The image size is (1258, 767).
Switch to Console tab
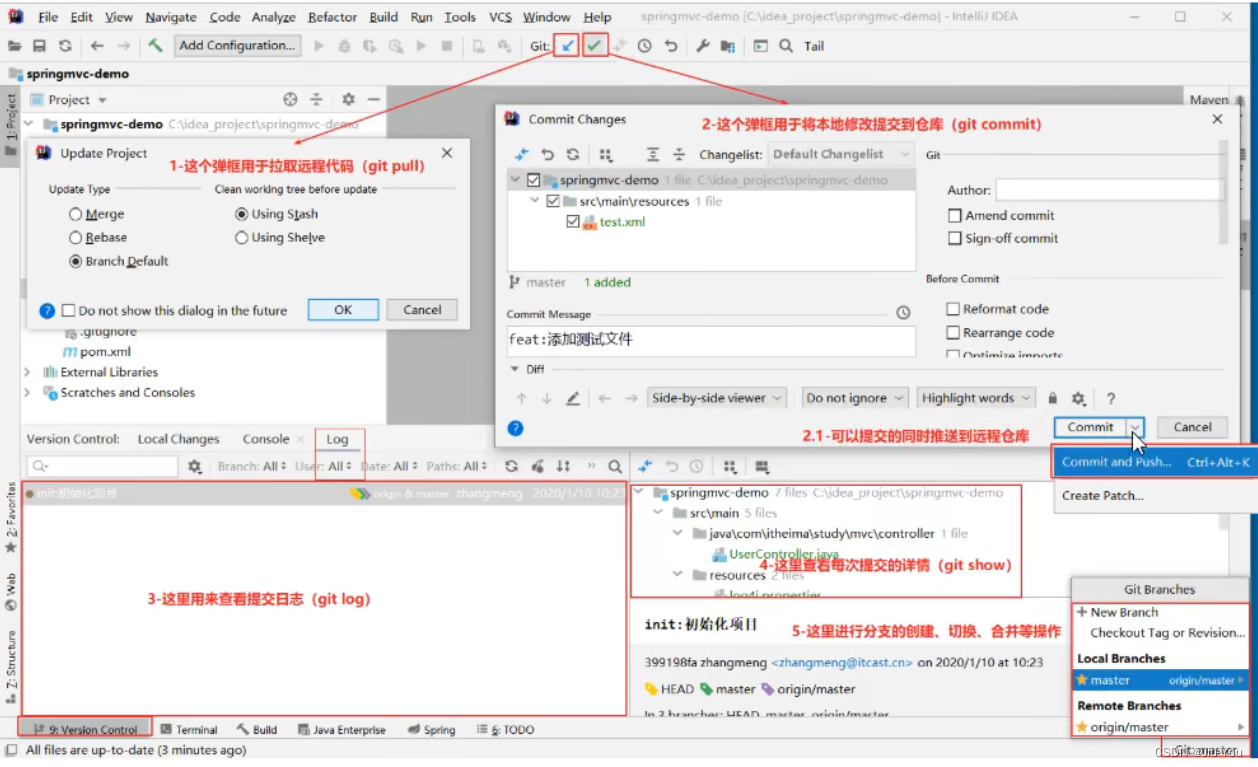pos(266,439)
